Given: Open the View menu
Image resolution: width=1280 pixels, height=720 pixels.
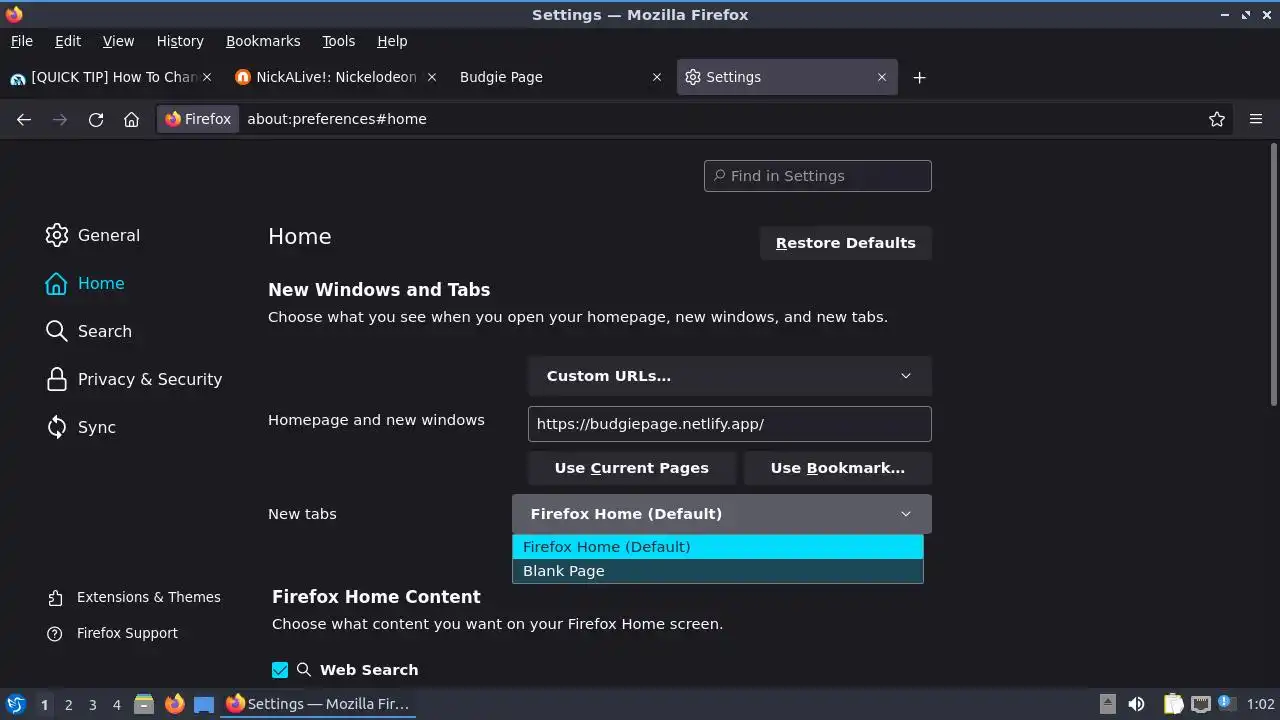Looking at the screenshot, I should [118, 41].
